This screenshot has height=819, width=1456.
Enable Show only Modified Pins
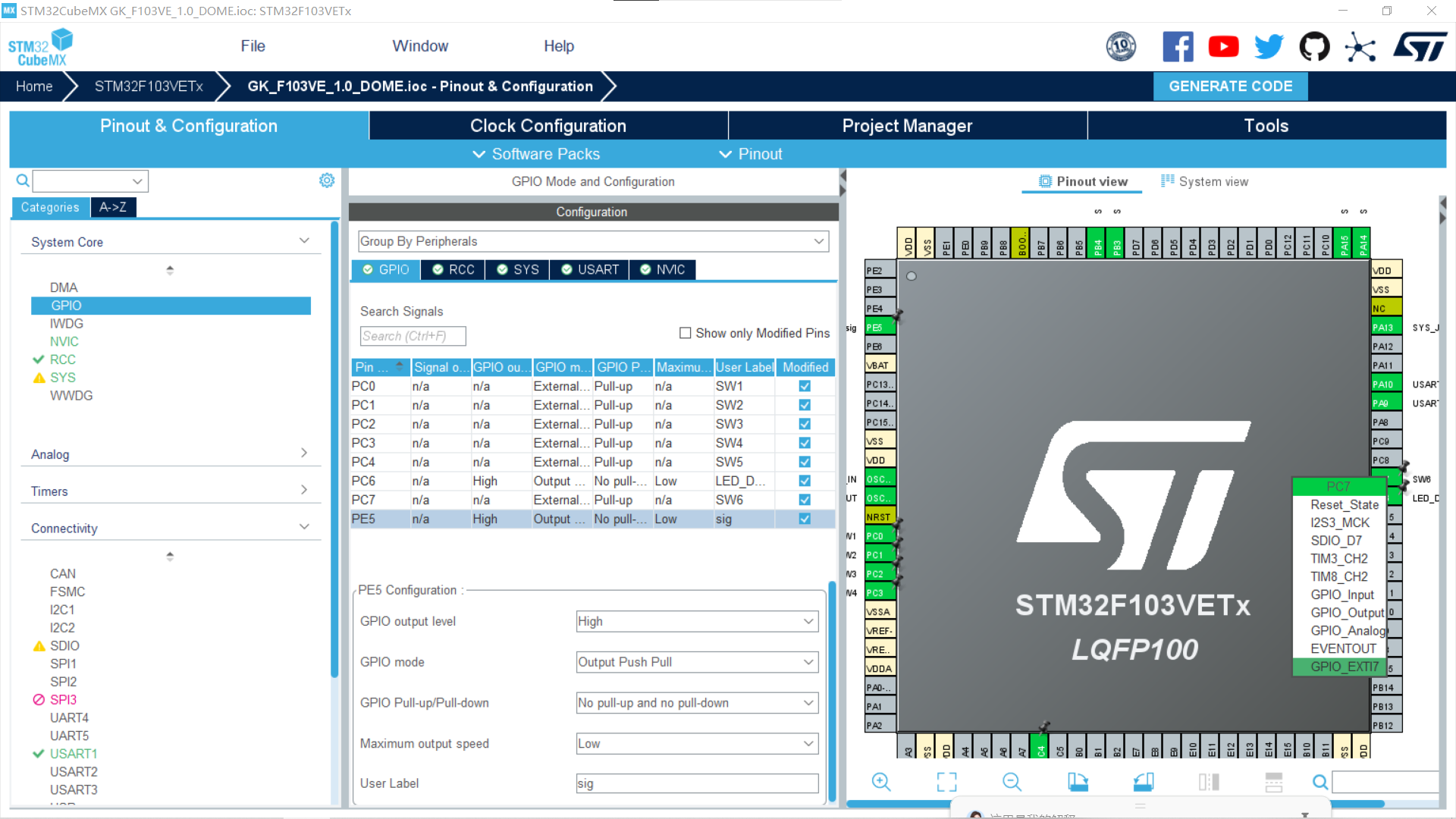[x=685, y=333]
